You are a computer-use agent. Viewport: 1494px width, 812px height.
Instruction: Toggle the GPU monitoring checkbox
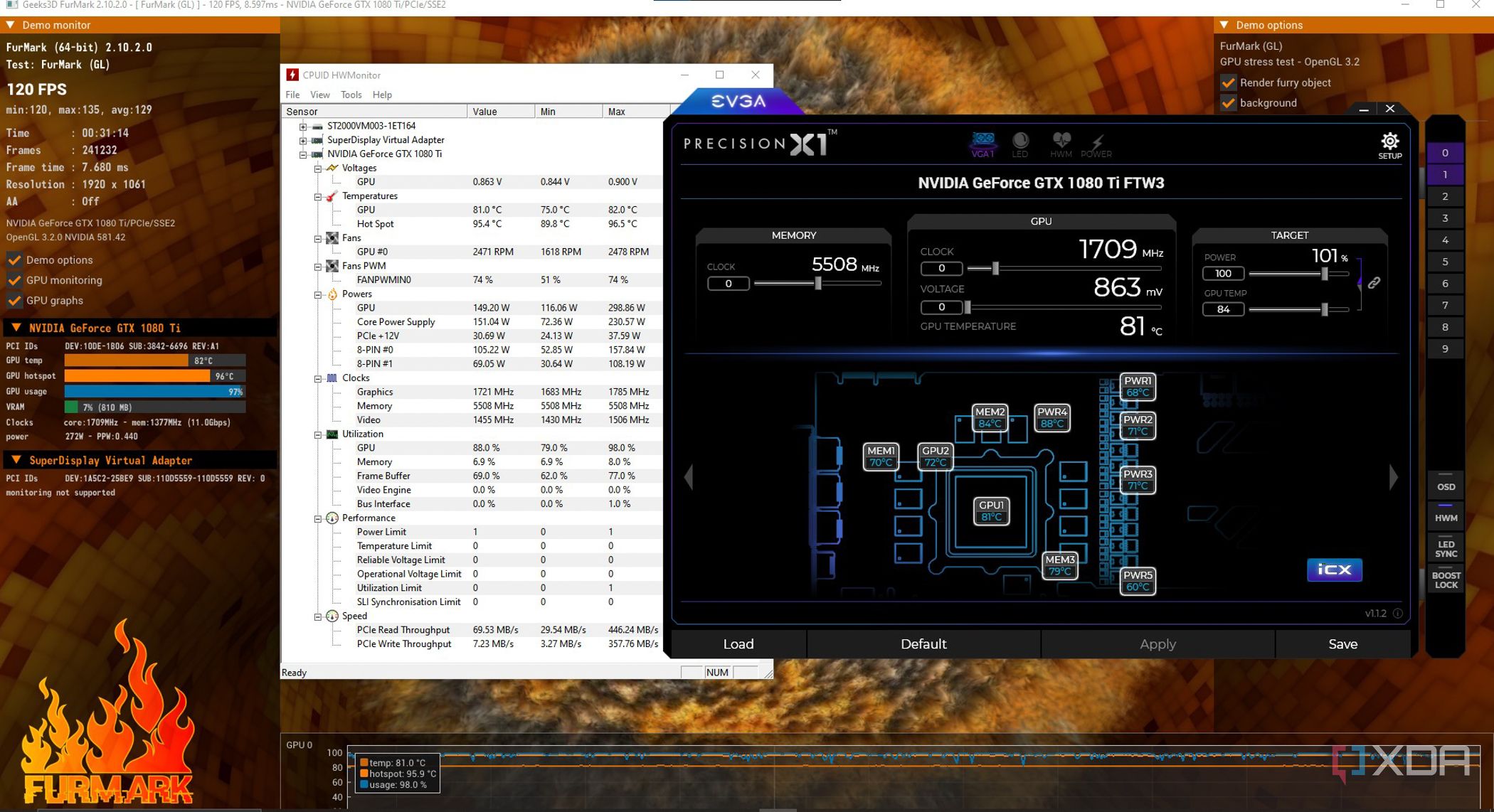pos(14,280)
